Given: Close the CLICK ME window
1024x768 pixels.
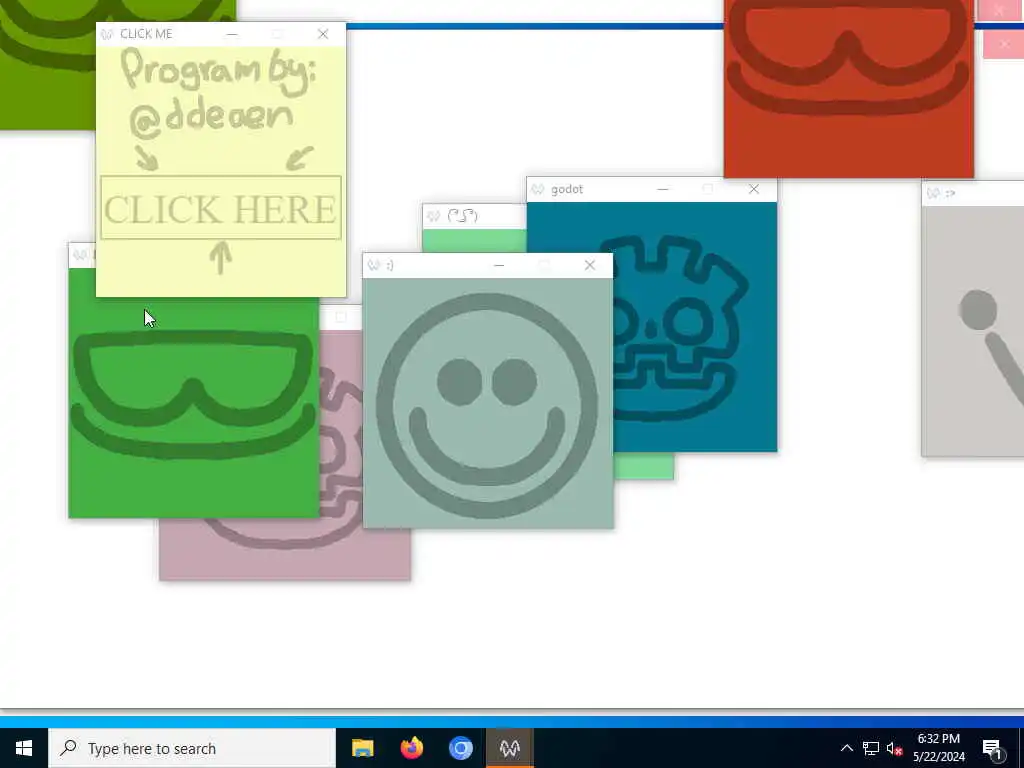Looking at the screenshot, I should tap(323, 34).
